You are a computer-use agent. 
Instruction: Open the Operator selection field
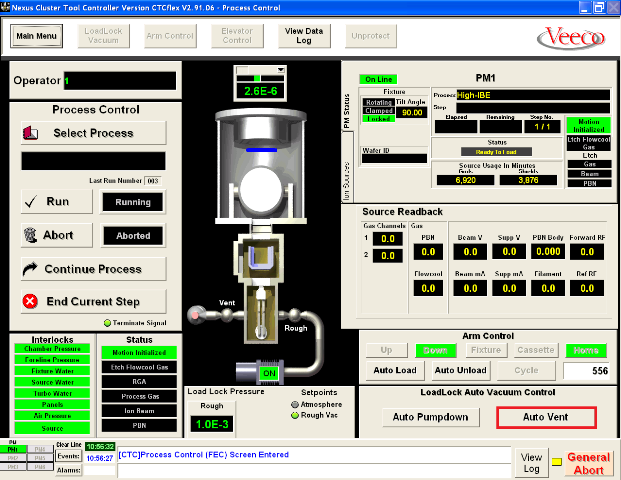119,80
